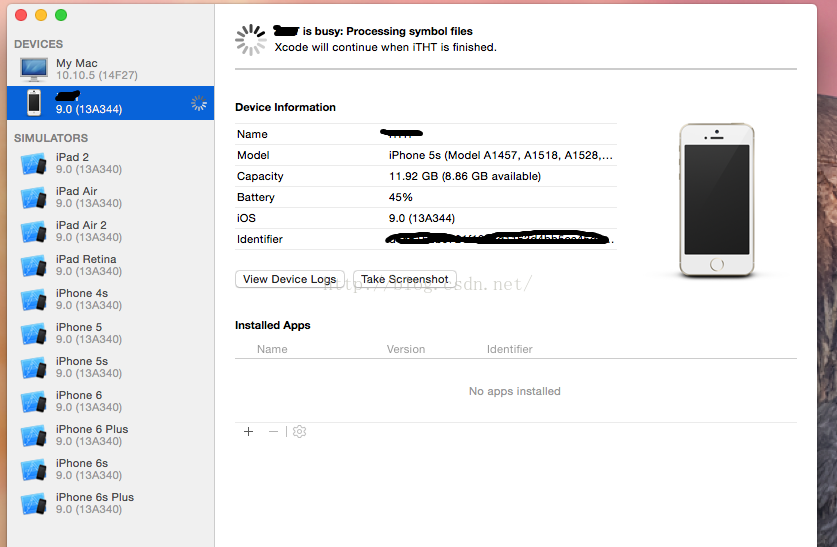Viewport: 837px width, 547px height.
Task: Click the iPhone 6 Plus label
Action: click(92, 429)
